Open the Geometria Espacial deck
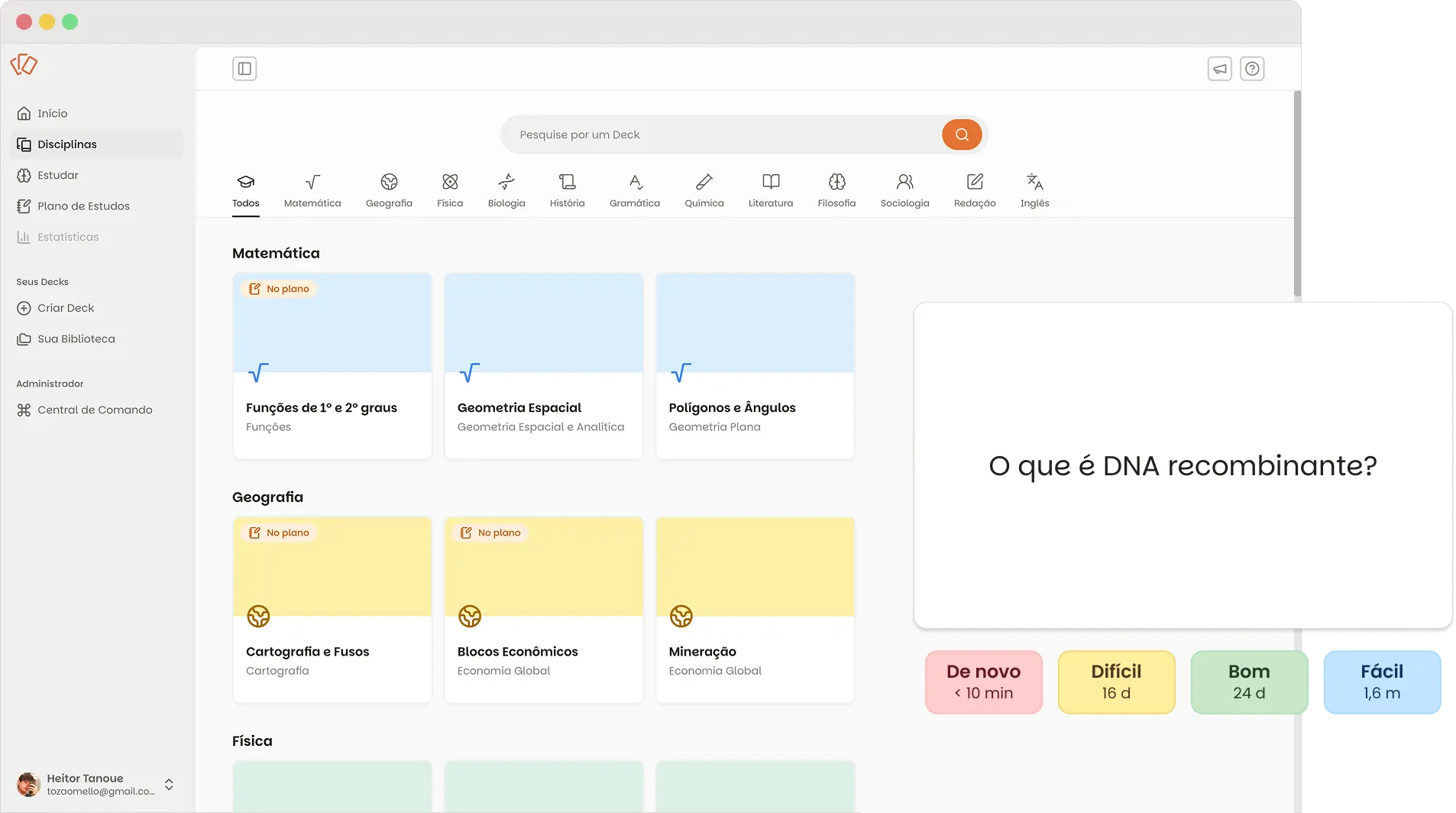 coord(544,366)
